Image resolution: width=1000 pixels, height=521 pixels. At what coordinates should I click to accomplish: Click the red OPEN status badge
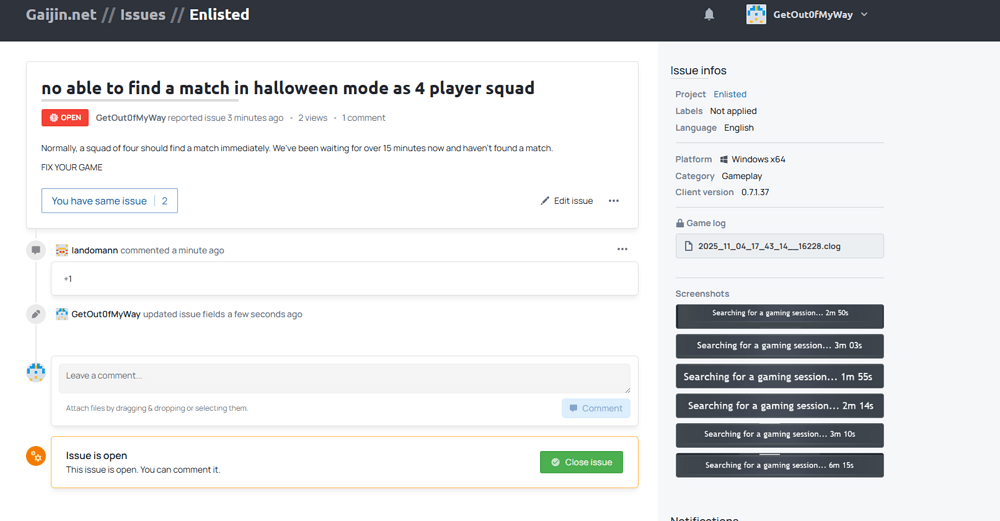click(65, 118)
